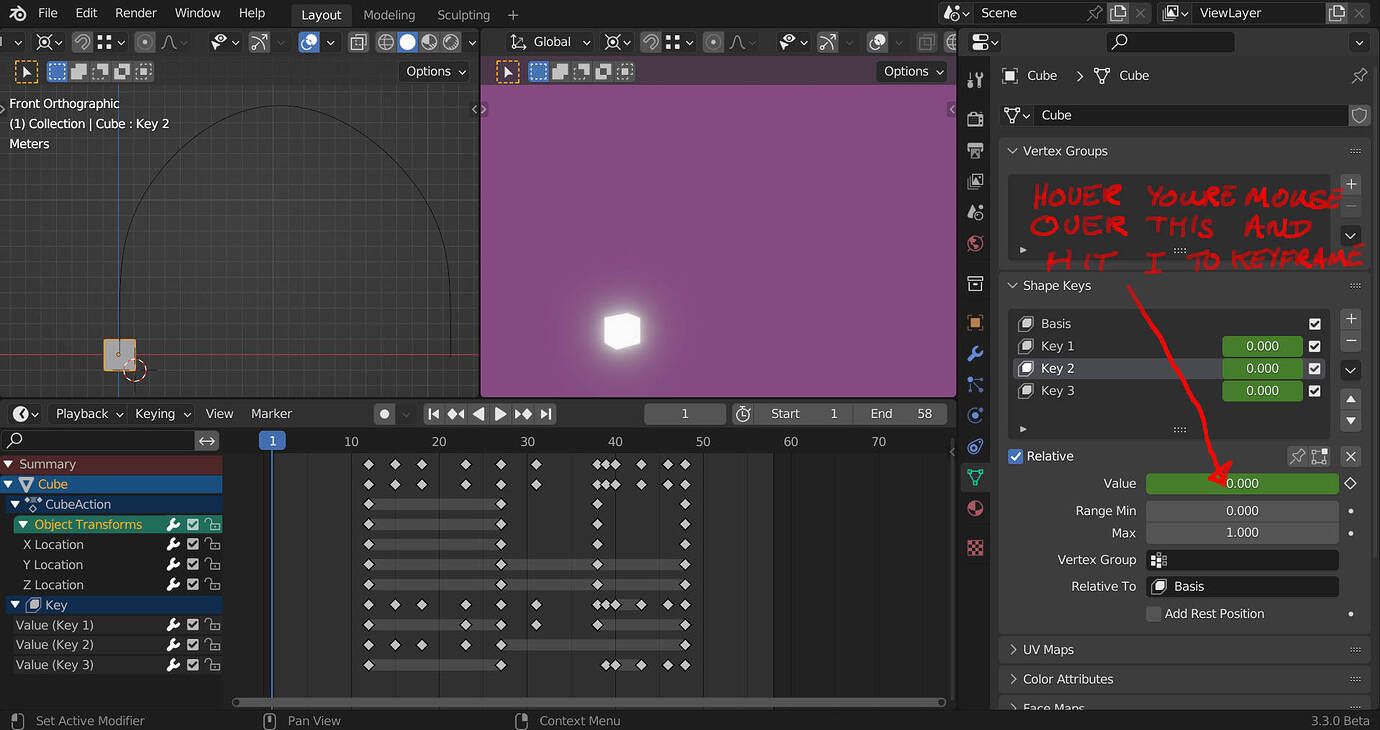The width and height of the screenshot is (1380, 730).
Task: Open the Playback dropdown in the timeline
Action: coord(89,414)
